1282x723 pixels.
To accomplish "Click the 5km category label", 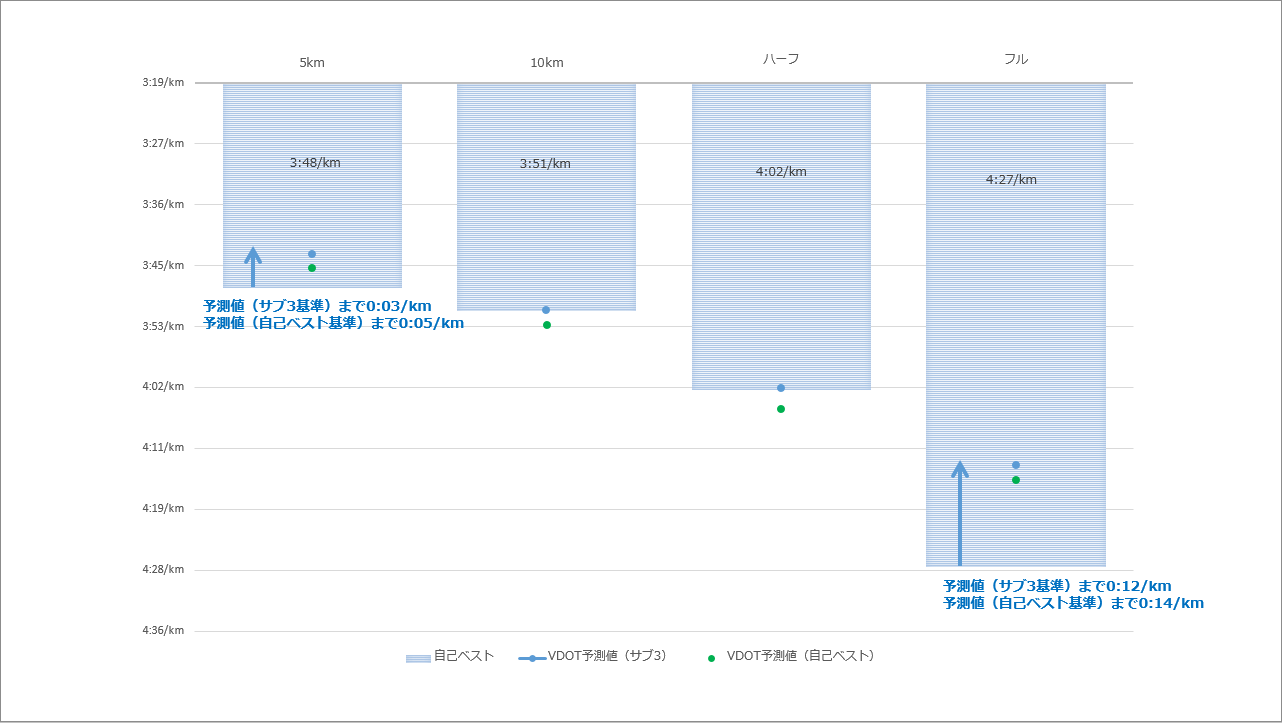I will [312, 63].
